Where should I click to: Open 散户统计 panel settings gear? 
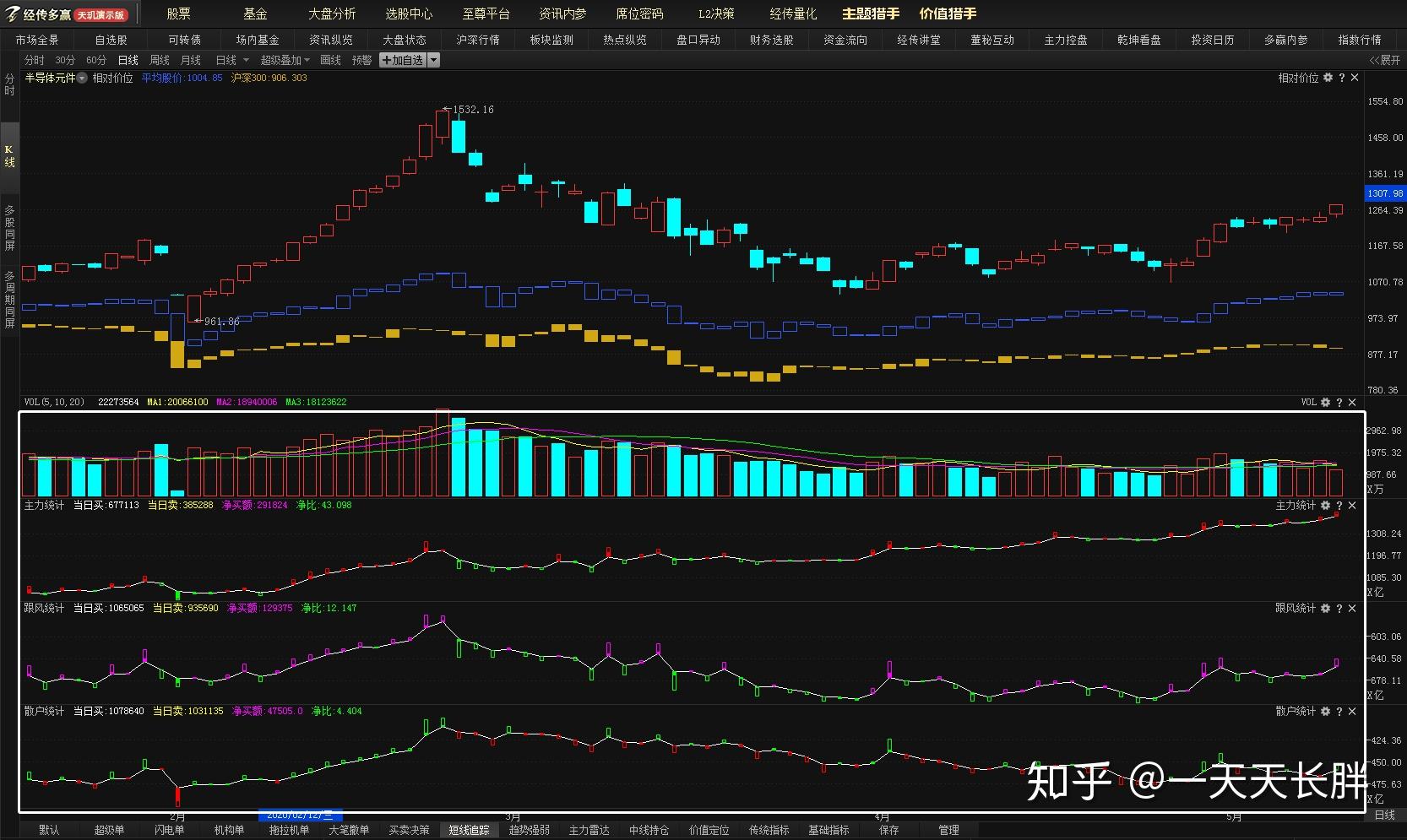(1325, 712)
